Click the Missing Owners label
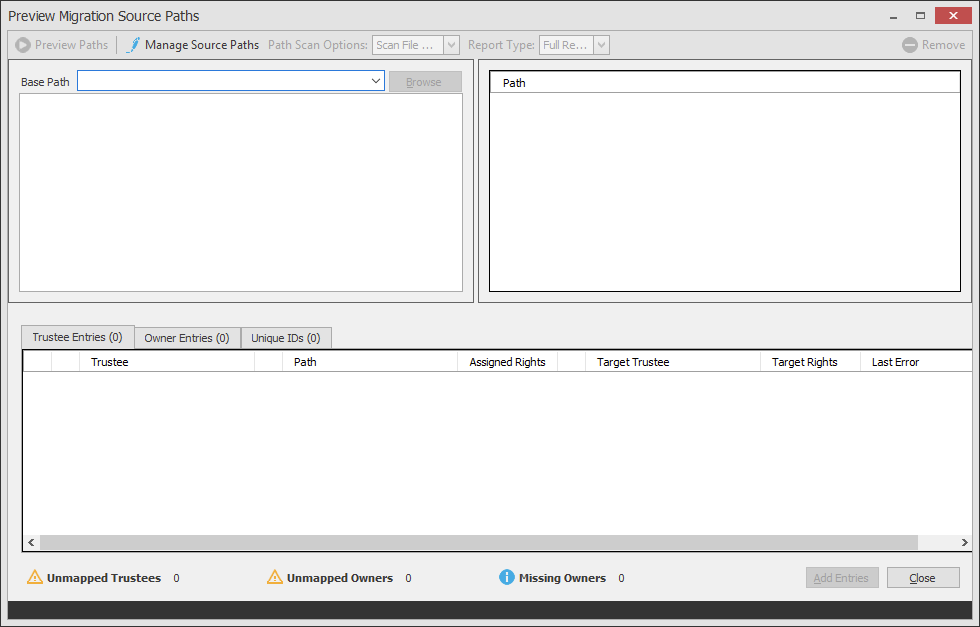The height and width of the screenshot is (627, 980). 562,578
